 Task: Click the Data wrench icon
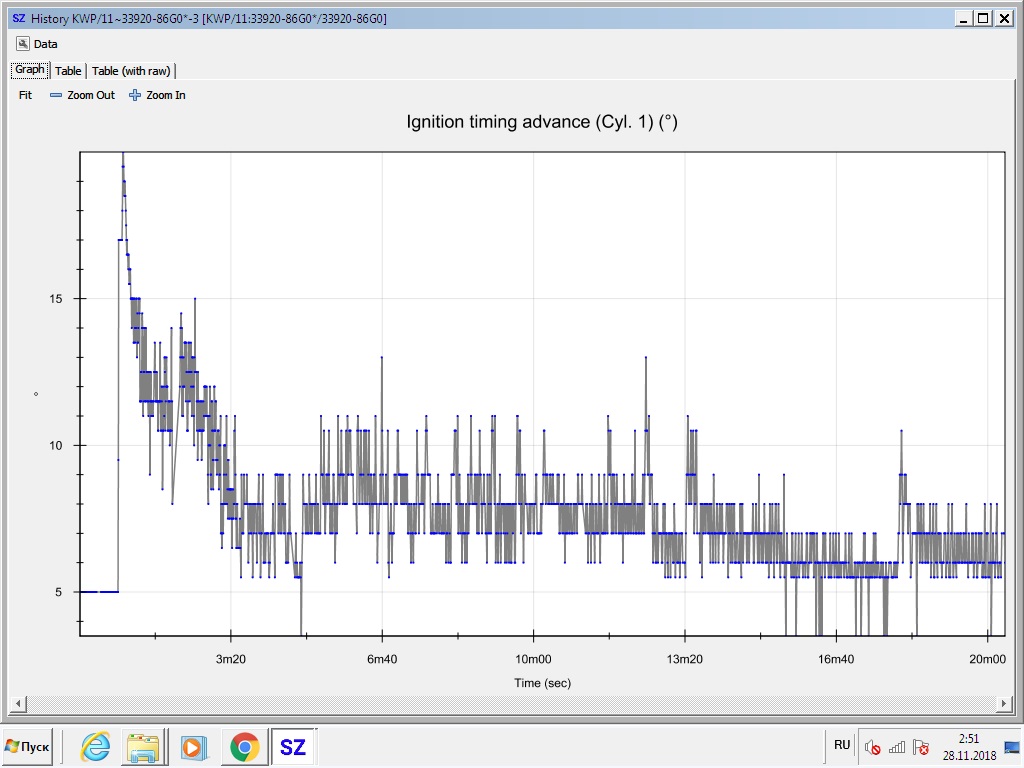[x=23, y=44]
